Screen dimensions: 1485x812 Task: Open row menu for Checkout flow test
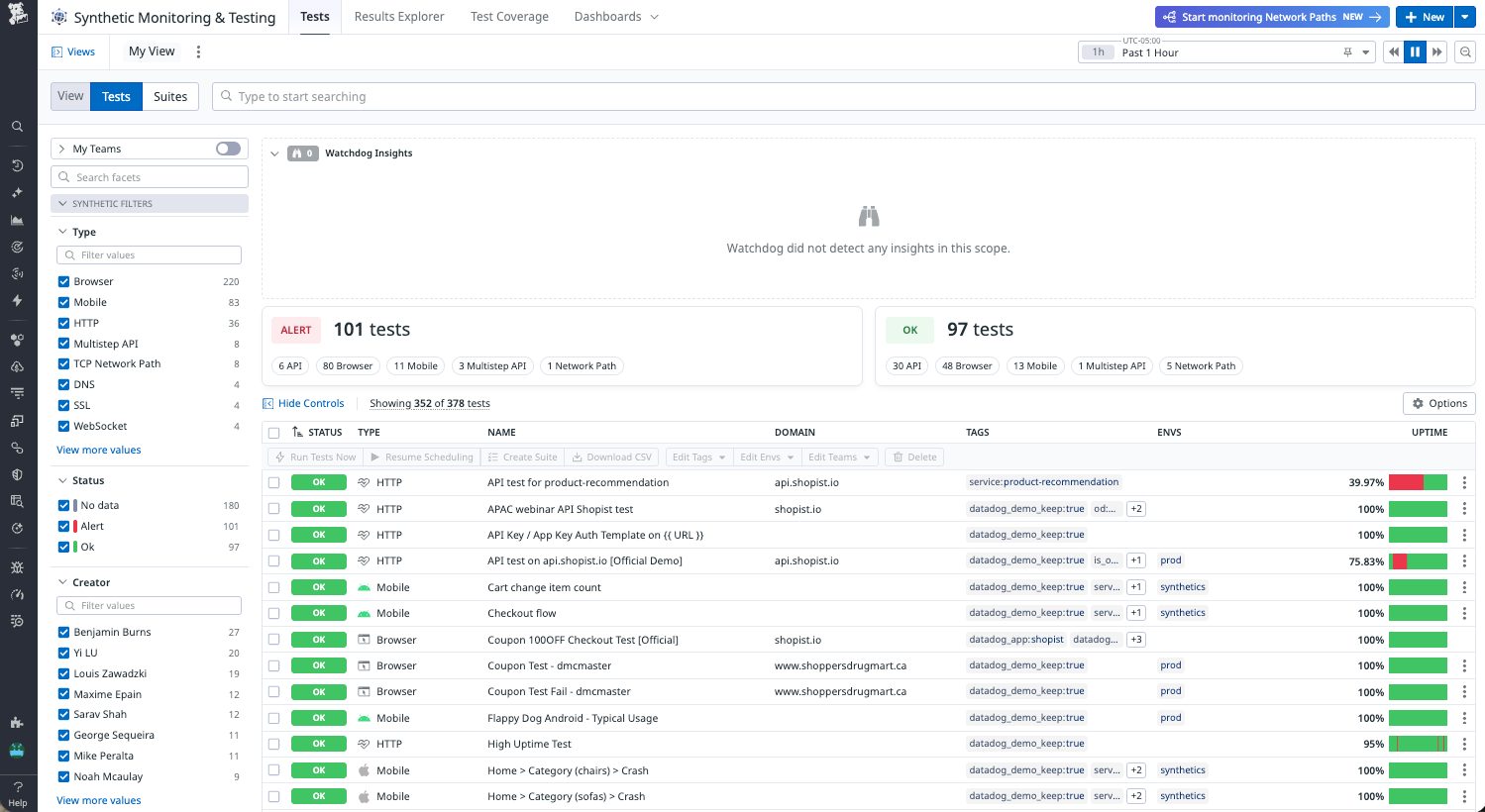pos(1464,613)
